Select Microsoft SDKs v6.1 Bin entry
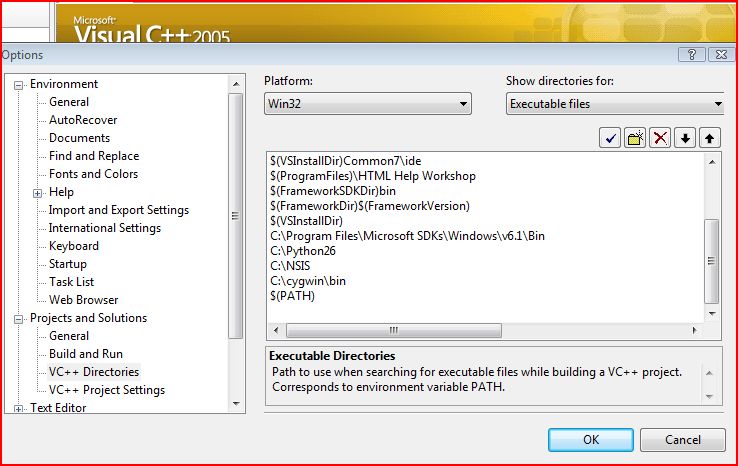 (x=408, y=236)
